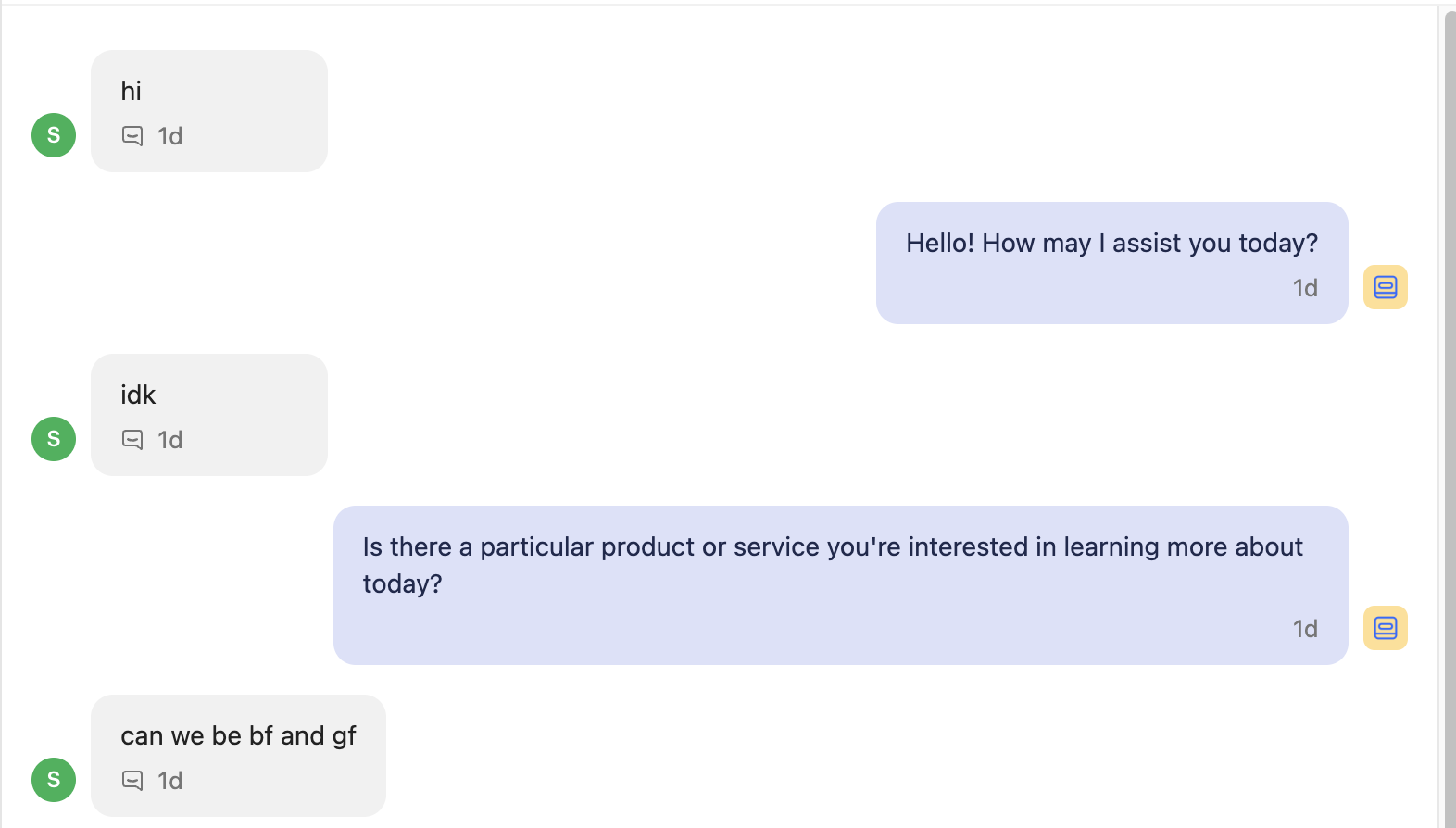
Task: Click the vertical scrollbar of the chat
Action: point(1450,398)
